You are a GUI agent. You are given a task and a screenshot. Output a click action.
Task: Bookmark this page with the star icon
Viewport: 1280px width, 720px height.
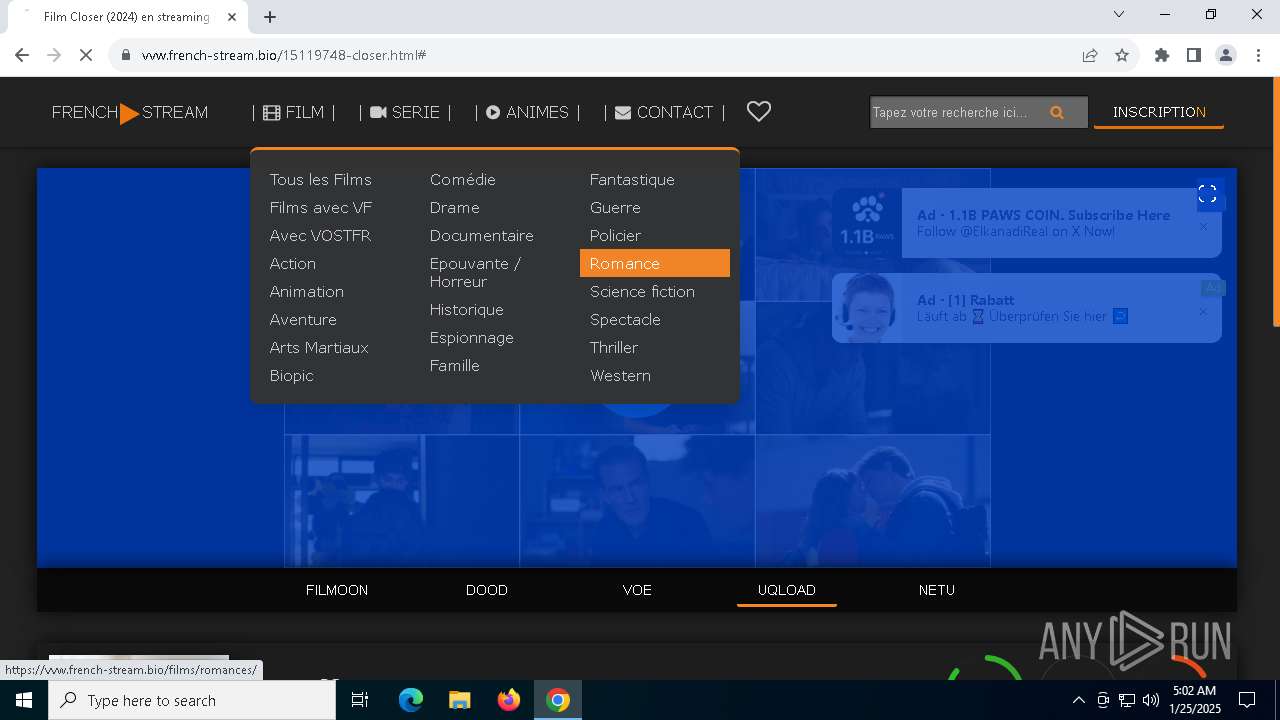(x=1122, y=55)
